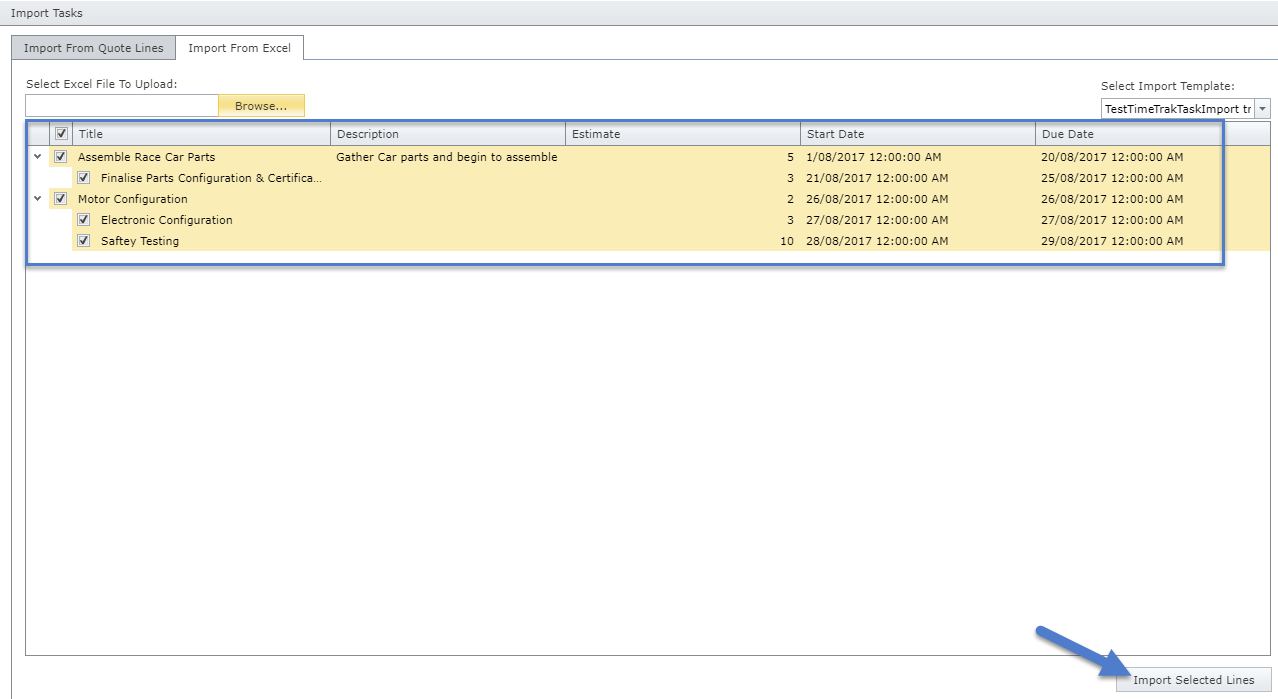
Task: Uncheck Finalise Parts Configuration checkbox
Action: point(84,178)
